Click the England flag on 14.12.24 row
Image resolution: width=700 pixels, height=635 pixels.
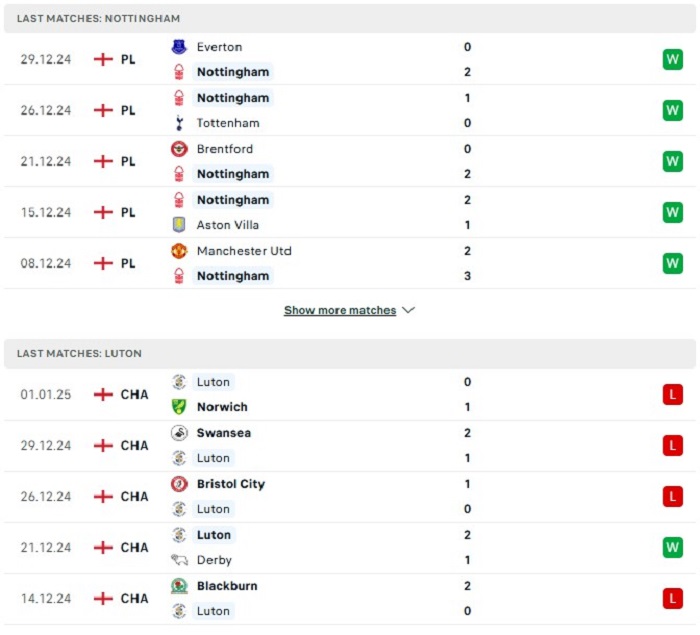click(x=103, y=598)
